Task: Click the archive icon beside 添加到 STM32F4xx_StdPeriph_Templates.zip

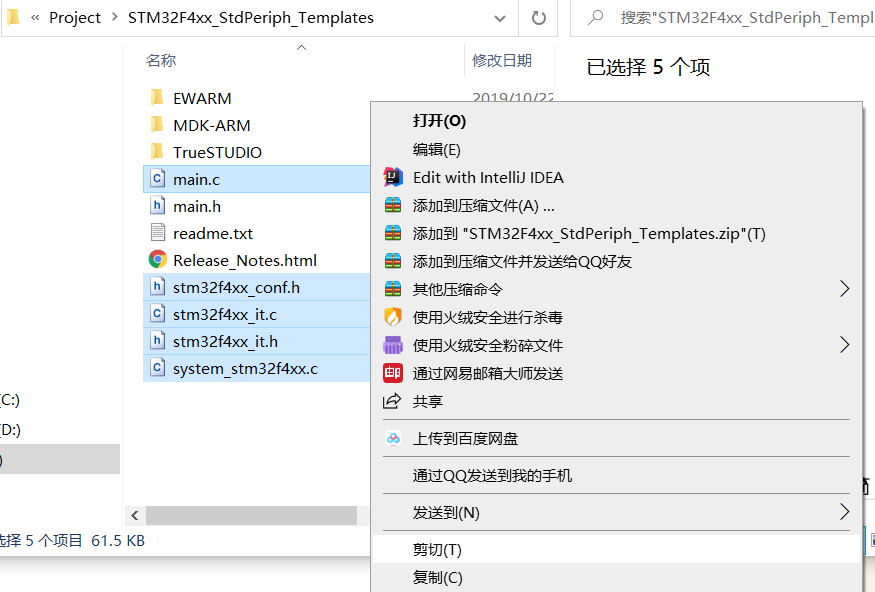Action: click(393, 233)
